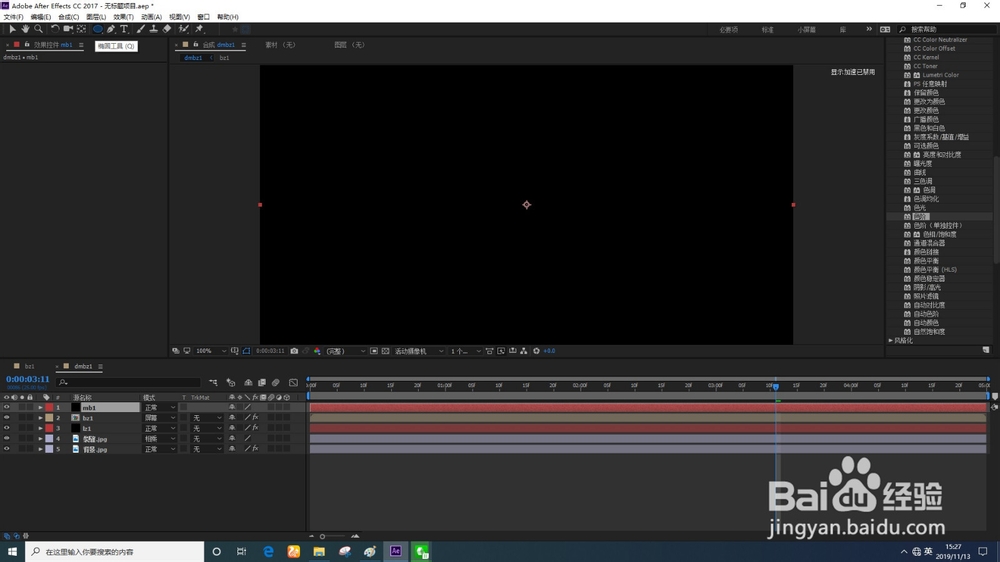
Task: Toggle shy switch for mb1 layer
Action: [x=232, y=407]
